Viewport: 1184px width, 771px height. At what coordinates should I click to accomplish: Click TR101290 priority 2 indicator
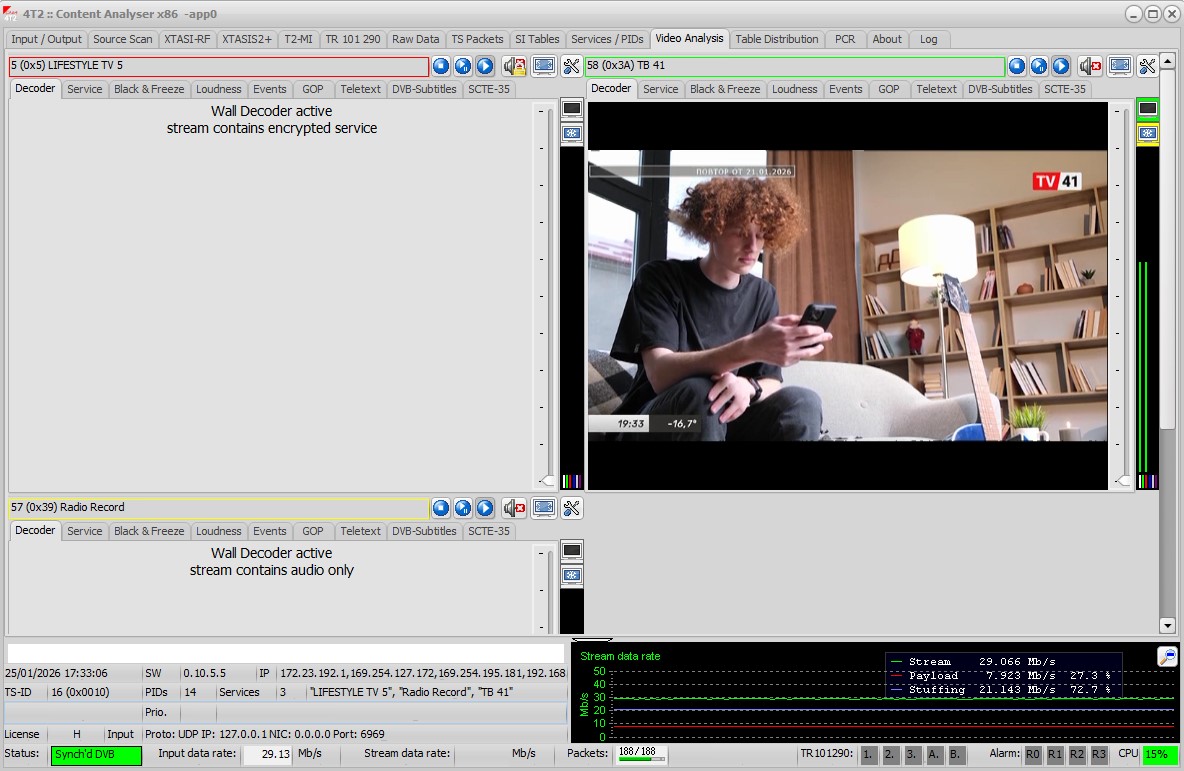(x=890, y=754)
